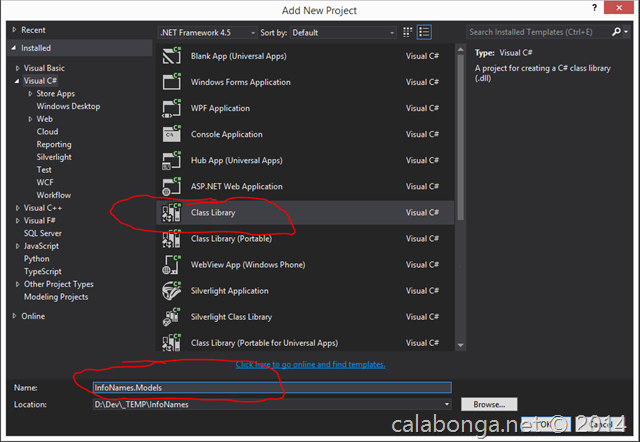Image resolution: width=640 pixels, height=442 pixels.
Task: Click the ASP.NET Web Application template icon
Action: point(171,186)
